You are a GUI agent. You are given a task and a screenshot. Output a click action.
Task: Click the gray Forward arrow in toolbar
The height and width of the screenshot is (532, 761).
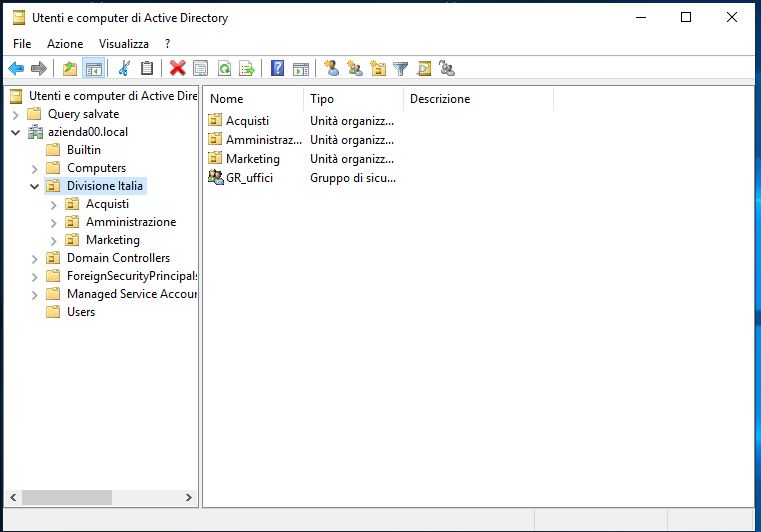point(39,68)
